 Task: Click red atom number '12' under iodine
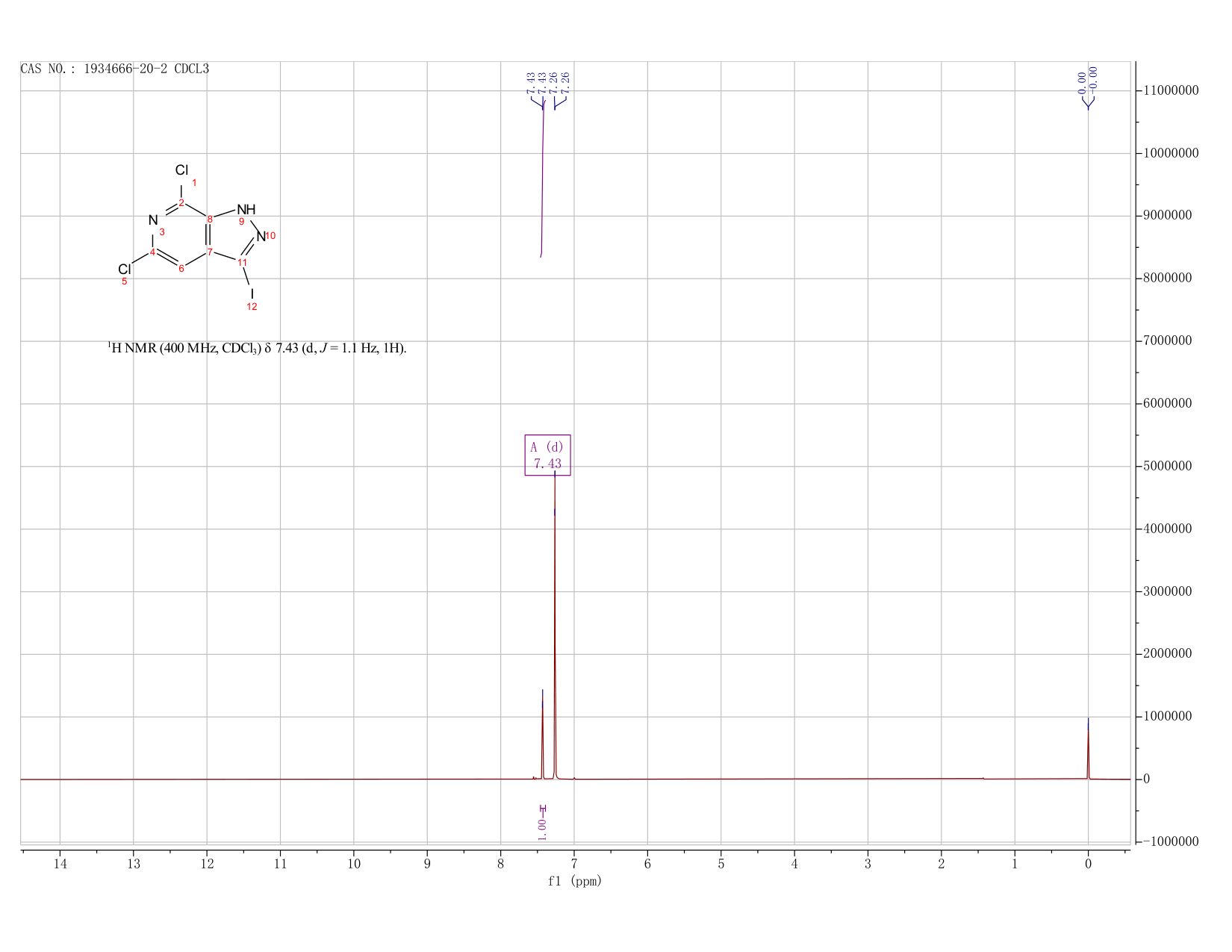[x=252, y=307]
